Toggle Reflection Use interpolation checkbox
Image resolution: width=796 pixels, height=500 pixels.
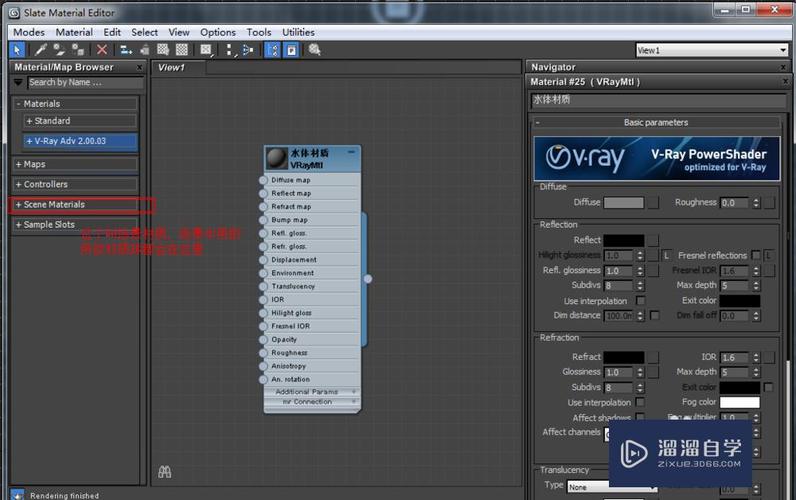(641, 301)
